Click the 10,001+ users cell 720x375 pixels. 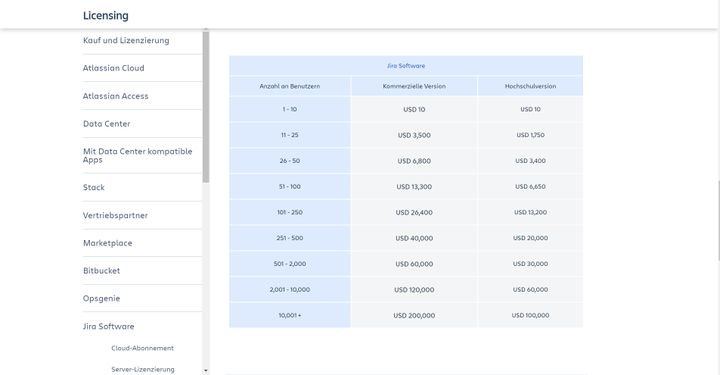click(x=290, y=315)
